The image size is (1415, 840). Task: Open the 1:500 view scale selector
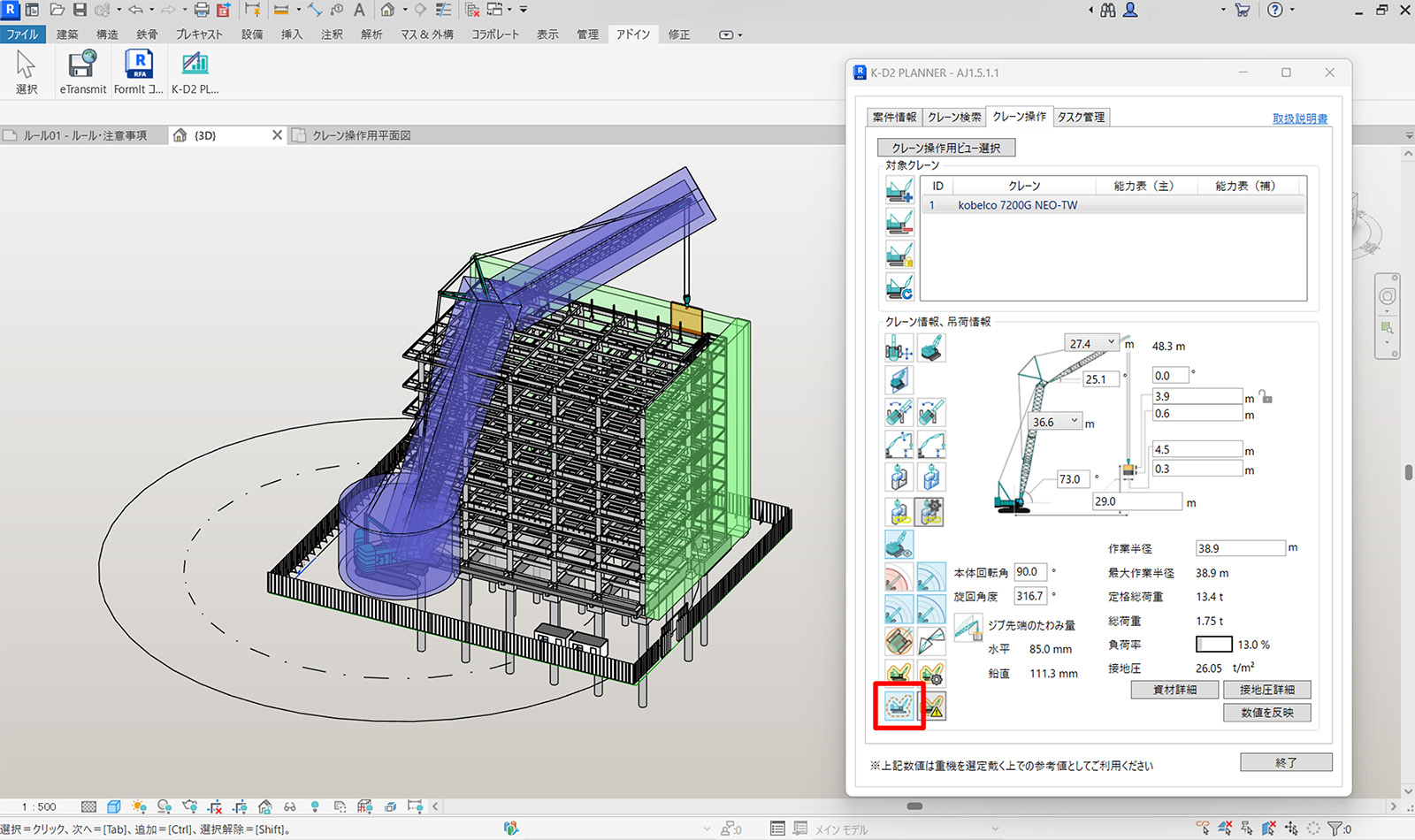coord(39,806)
